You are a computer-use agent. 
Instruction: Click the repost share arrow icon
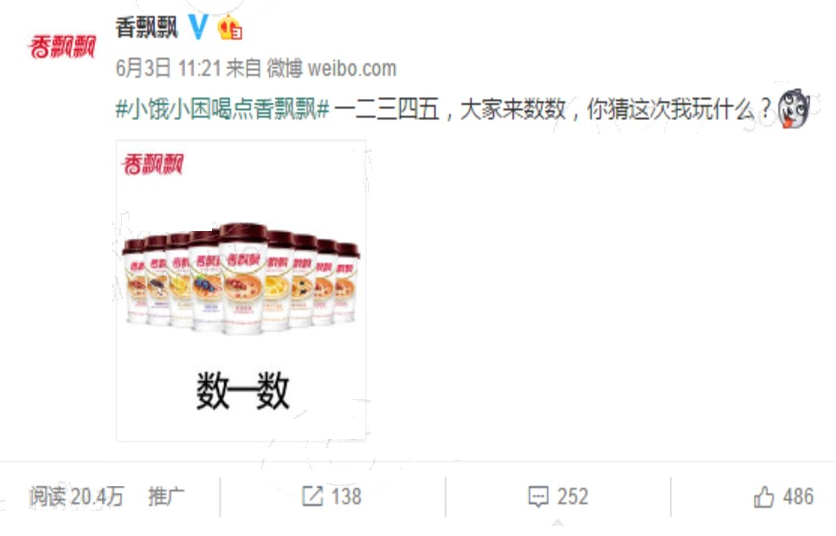[312, 497]
